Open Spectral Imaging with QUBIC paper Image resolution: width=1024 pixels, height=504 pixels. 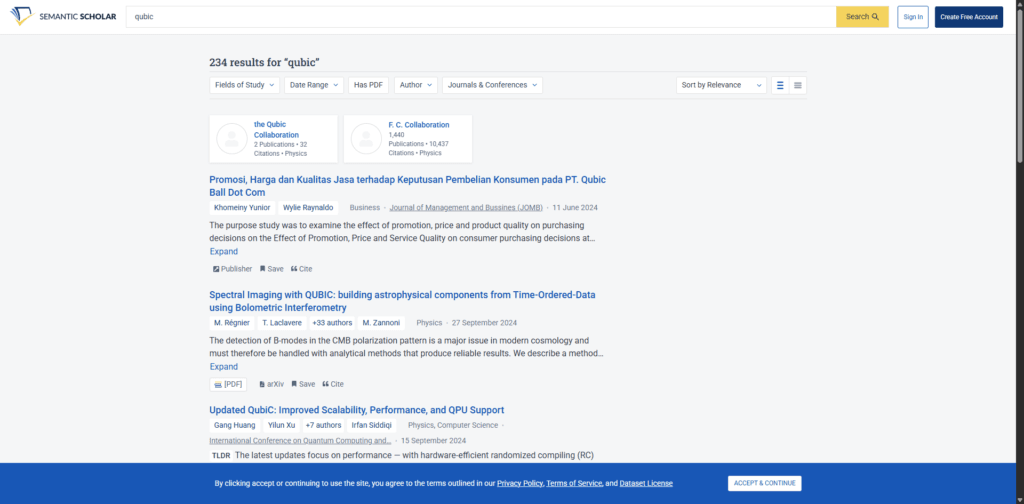tap(402, 301)
